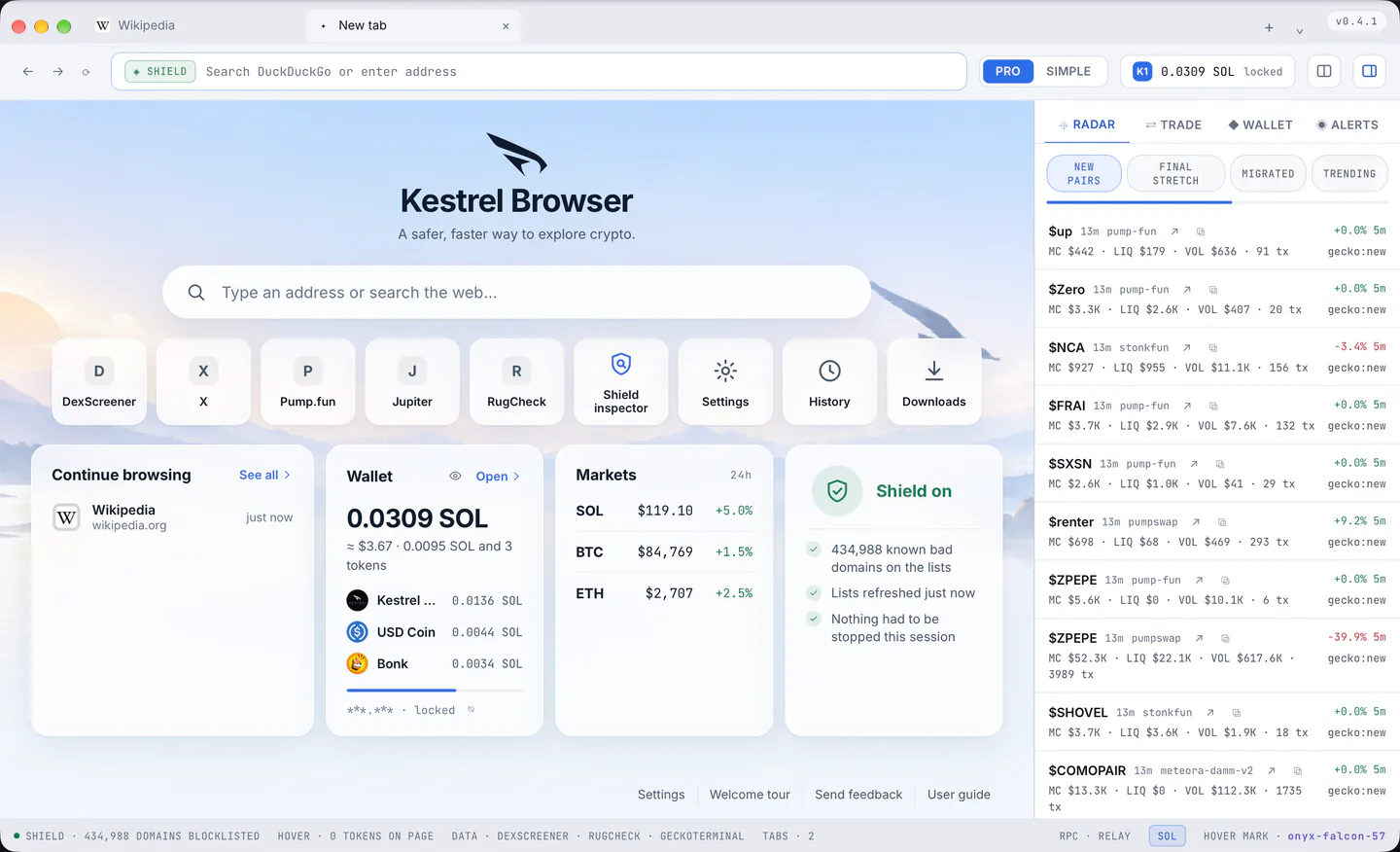Screen dimensions: 1400x852
Task: Open the Downloads tile
Action: pos(934,381)
